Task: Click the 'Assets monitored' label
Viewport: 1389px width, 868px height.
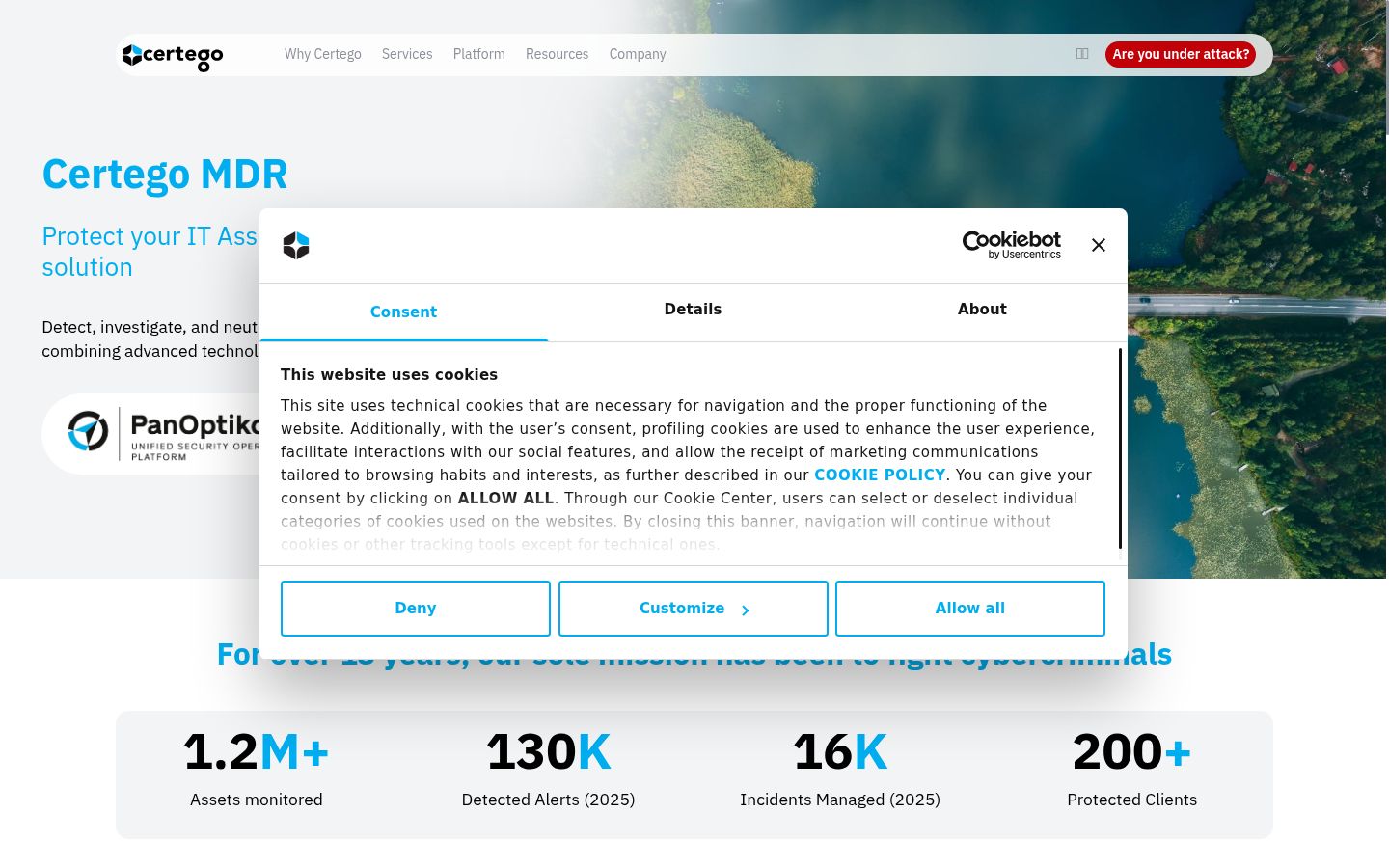Action: tap(257, 800)
